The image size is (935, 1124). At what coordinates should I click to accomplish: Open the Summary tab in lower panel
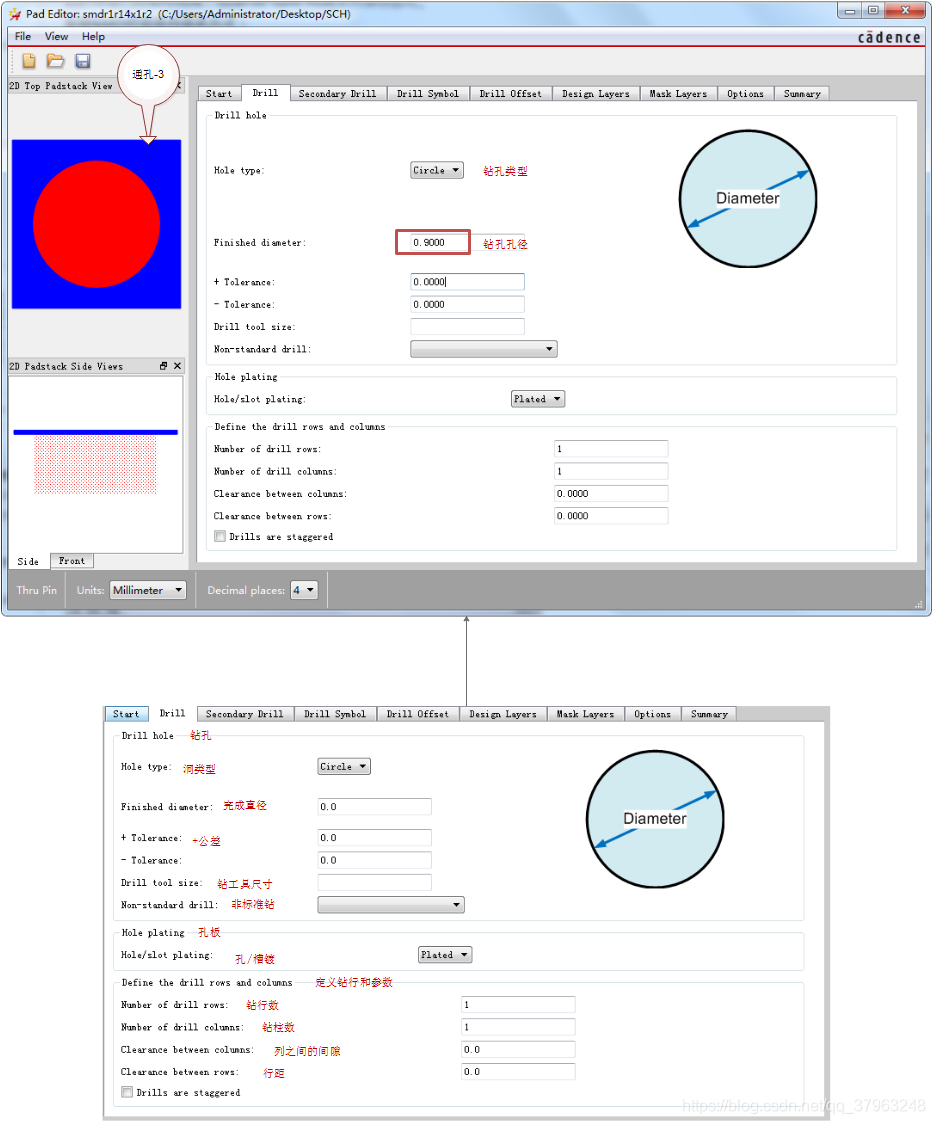point(709,714)
